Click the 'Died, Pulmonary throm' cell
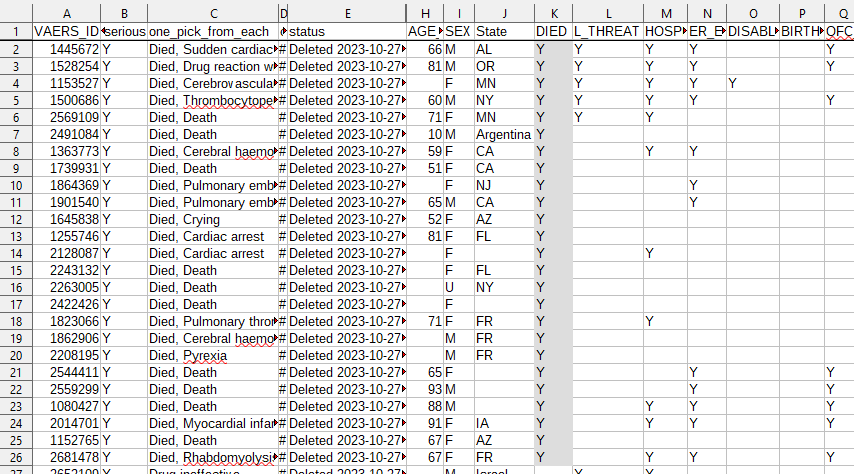 (x=213, y=321)
